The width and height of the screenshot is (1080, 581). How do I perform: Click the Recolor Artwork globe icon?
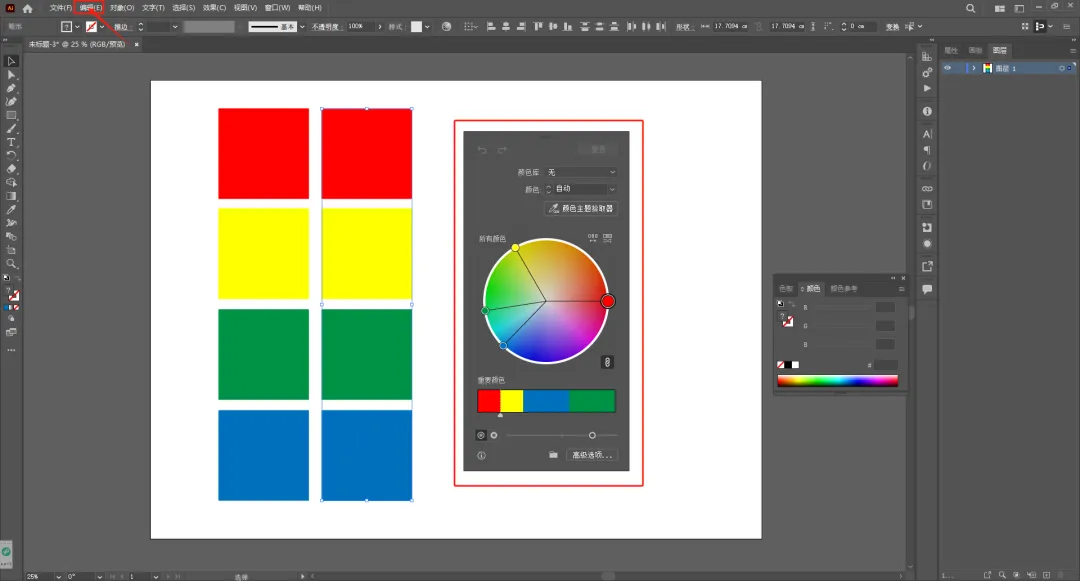(446, 26)
